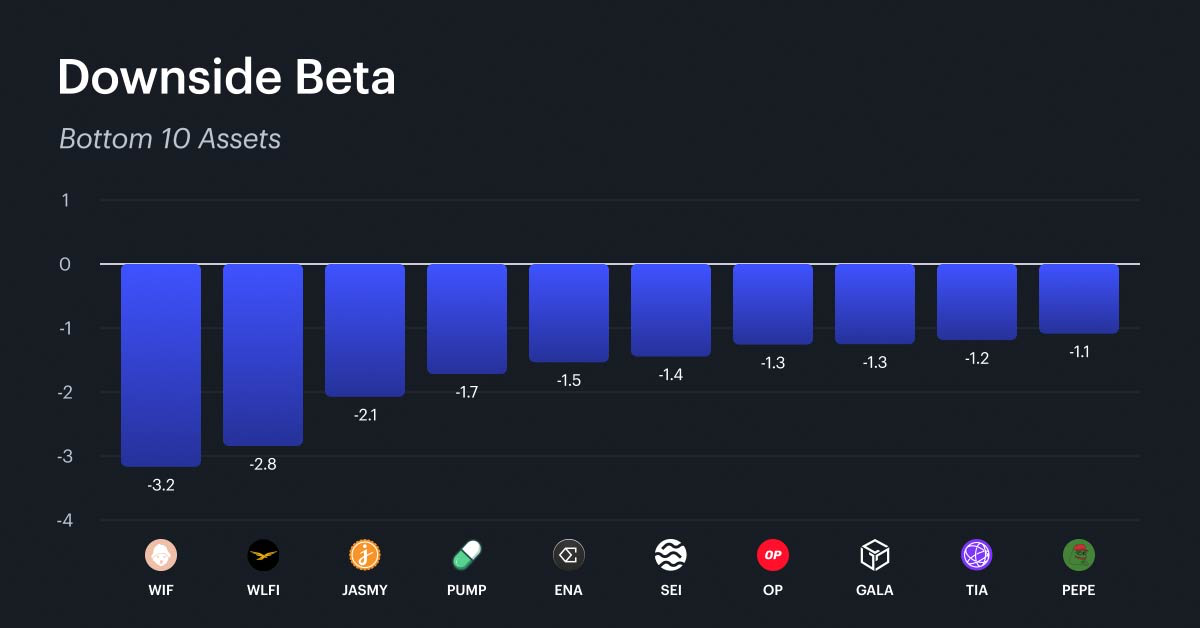Click the green PEPE frog icon
This screenshot has height=628, width=1200.
[1079, 554]
